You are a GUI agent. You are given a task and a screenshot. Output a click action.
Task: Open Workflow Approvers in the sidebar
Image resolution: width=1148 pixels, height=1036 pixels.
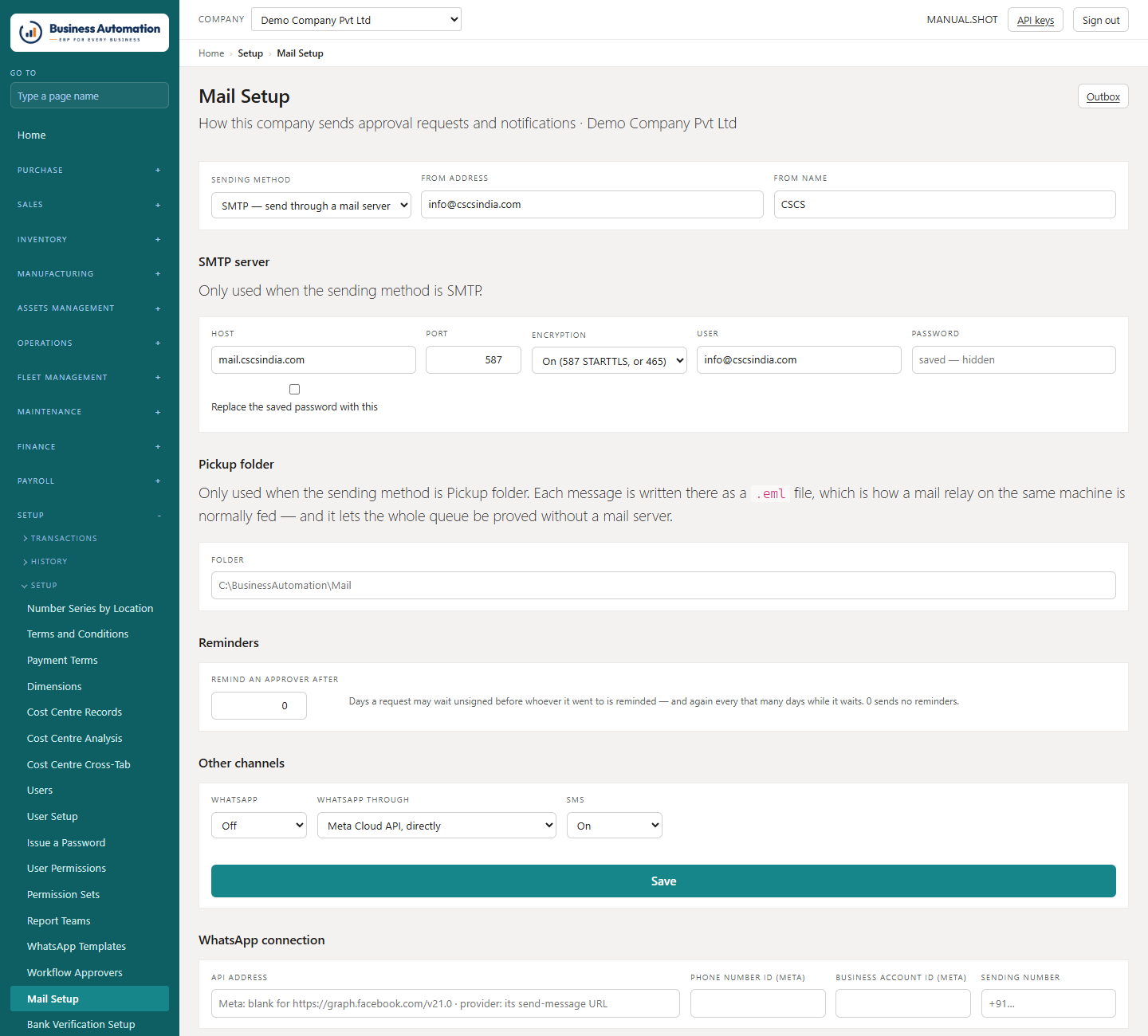coord(75,973)
